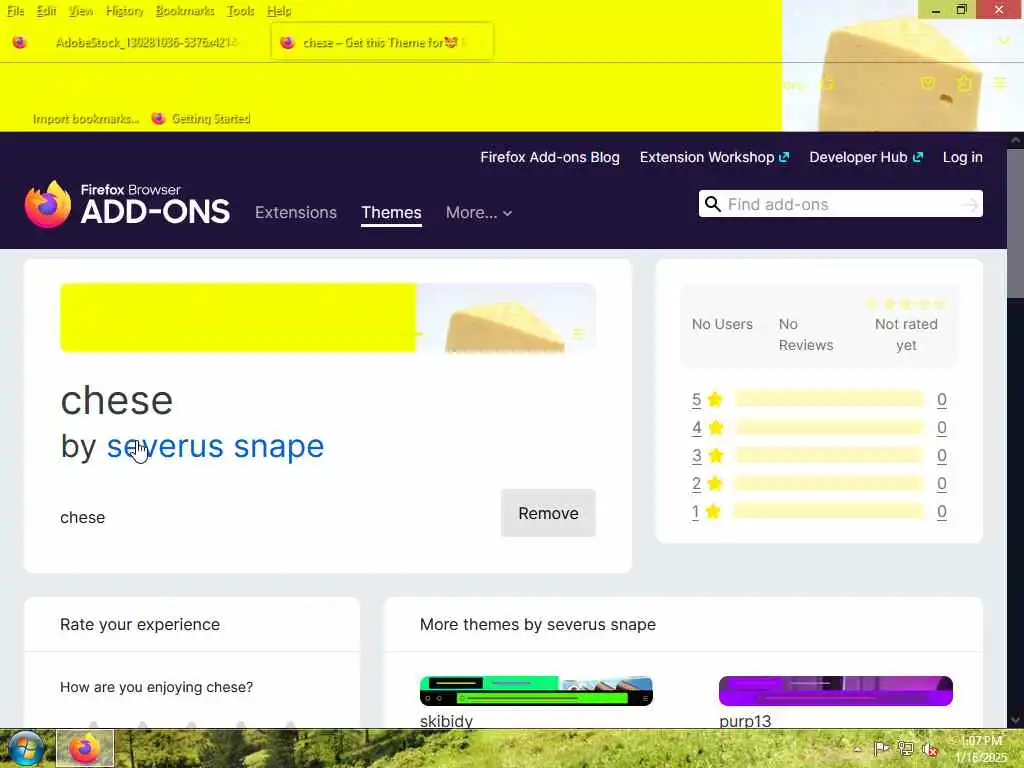The width and height of the screenshot is (1024, 768).
Task: Click Not rated yet text
Action: click(x=906, y=334)
